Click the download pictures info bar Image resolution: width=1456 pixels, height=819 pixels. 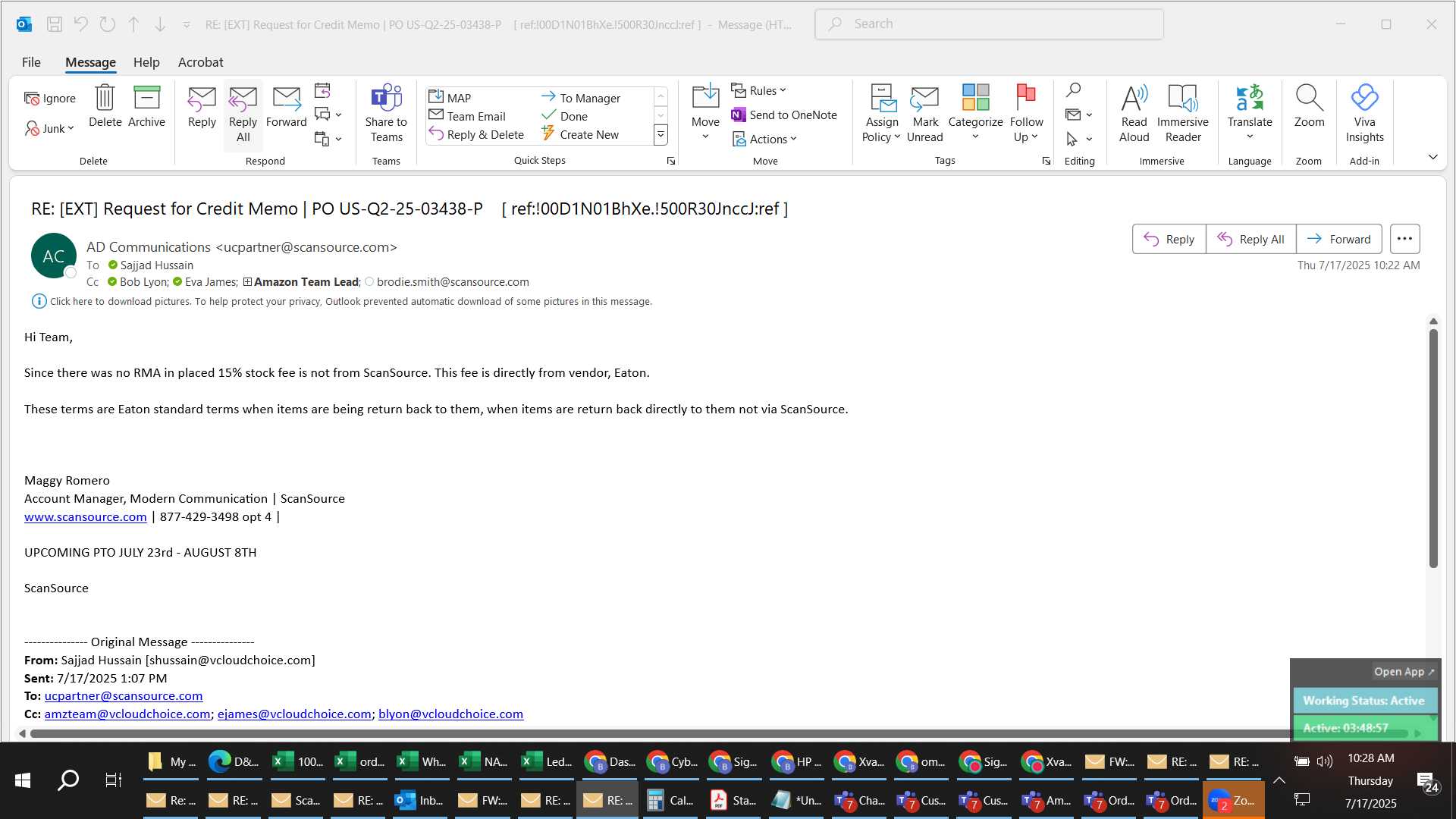341,301
